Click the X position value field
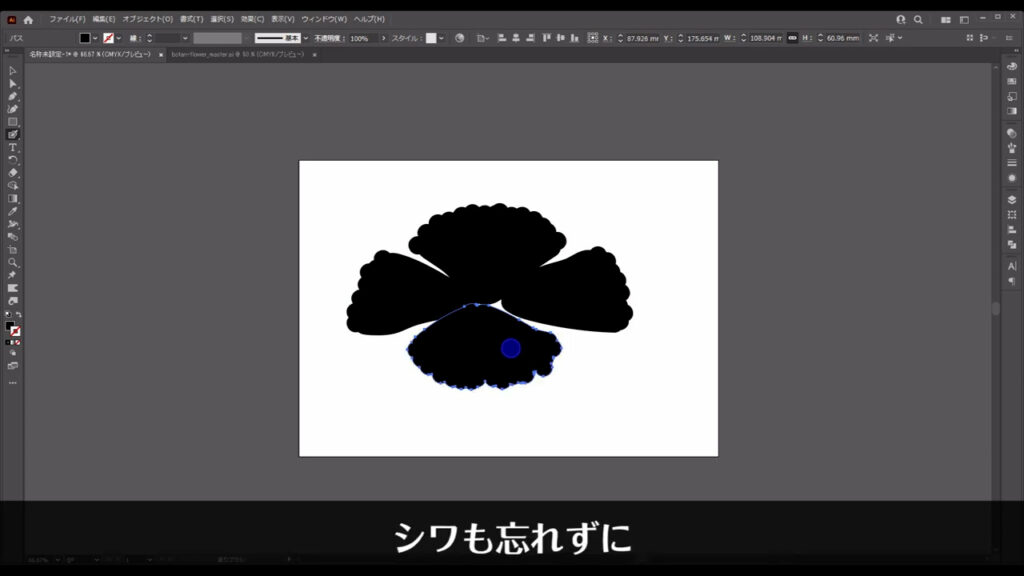The image size is (1024, 576). point(642,39)
